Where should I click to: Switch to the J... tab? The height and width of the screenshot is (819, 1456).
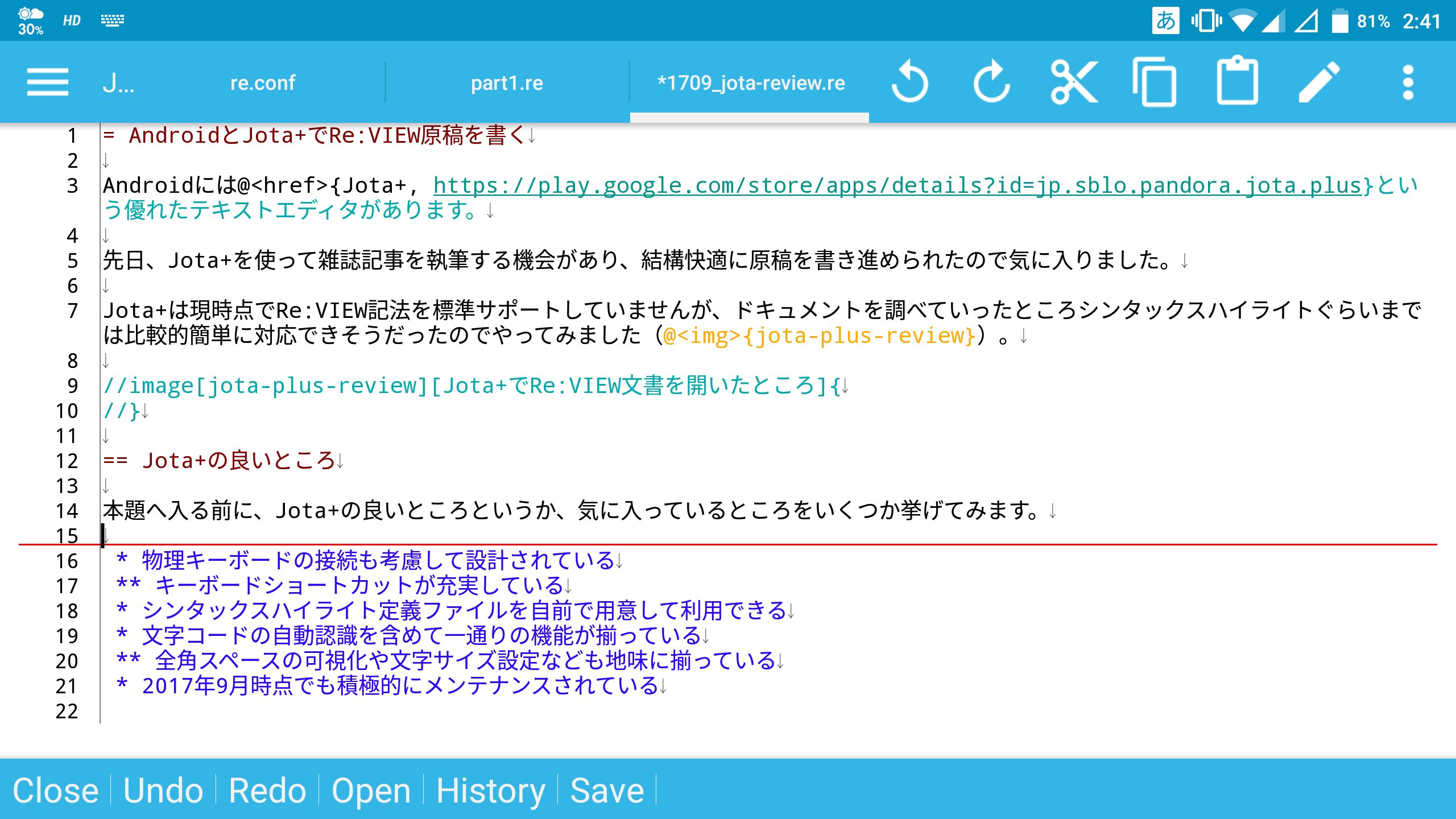118,83
